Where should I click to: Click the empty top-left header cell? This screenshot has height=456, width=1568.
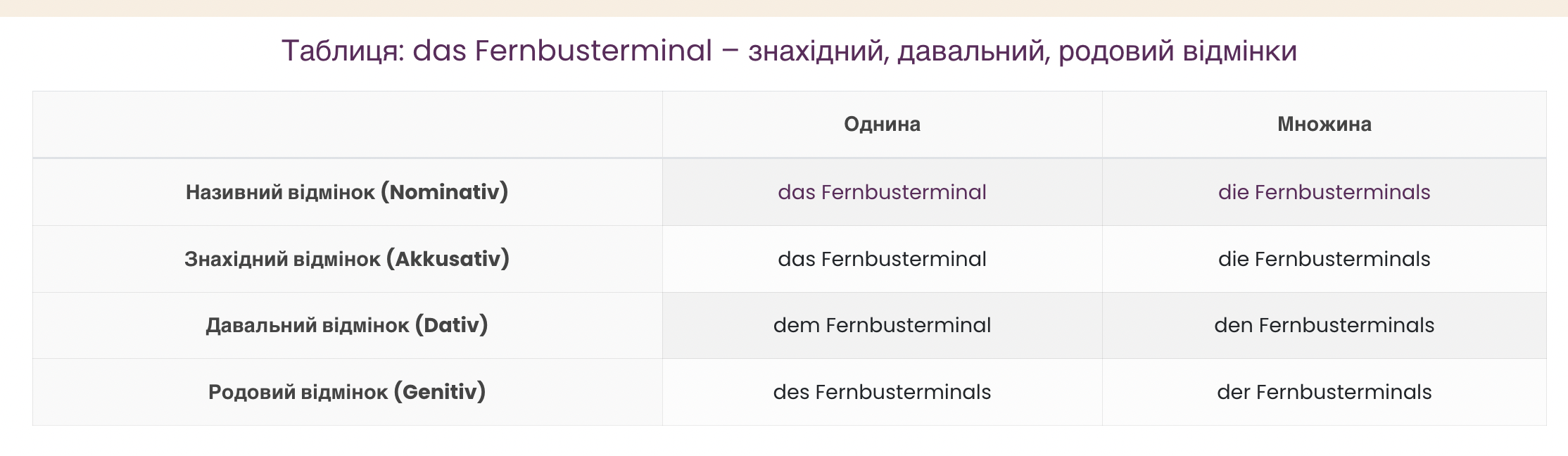pos(347,125)
